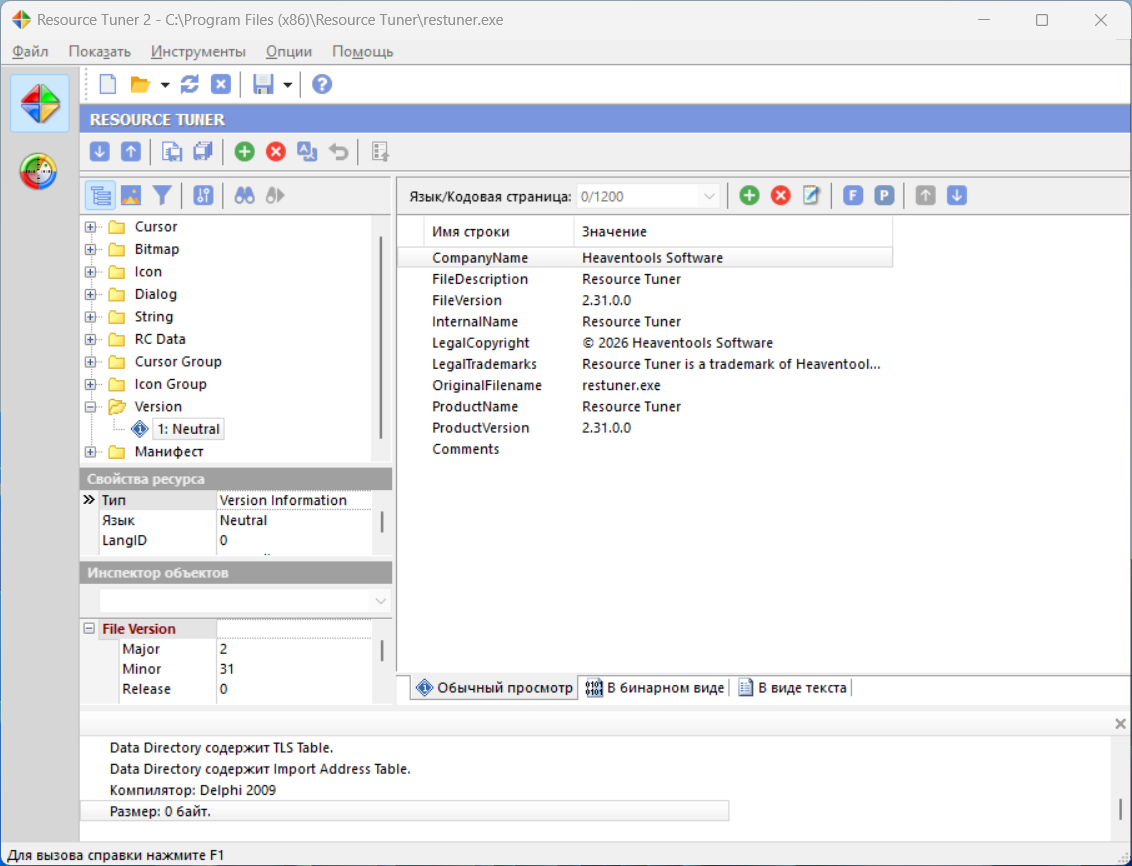Switch to Обычный просмотр tab

[x=495, y=688]
